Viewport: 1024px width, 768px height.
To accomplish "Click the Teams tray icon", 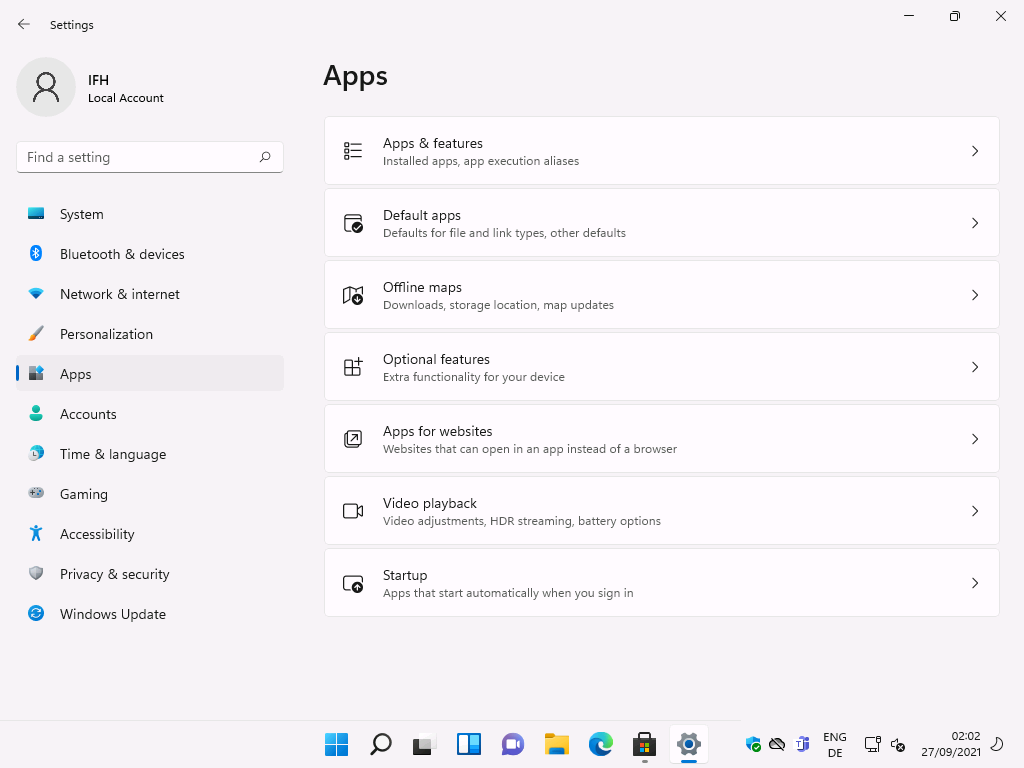I will [x=803, y=744].
